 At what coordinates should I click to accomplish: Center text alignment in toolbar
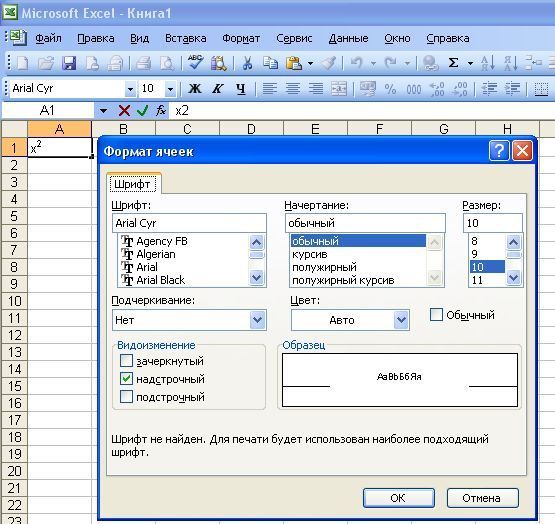(293, 89)
